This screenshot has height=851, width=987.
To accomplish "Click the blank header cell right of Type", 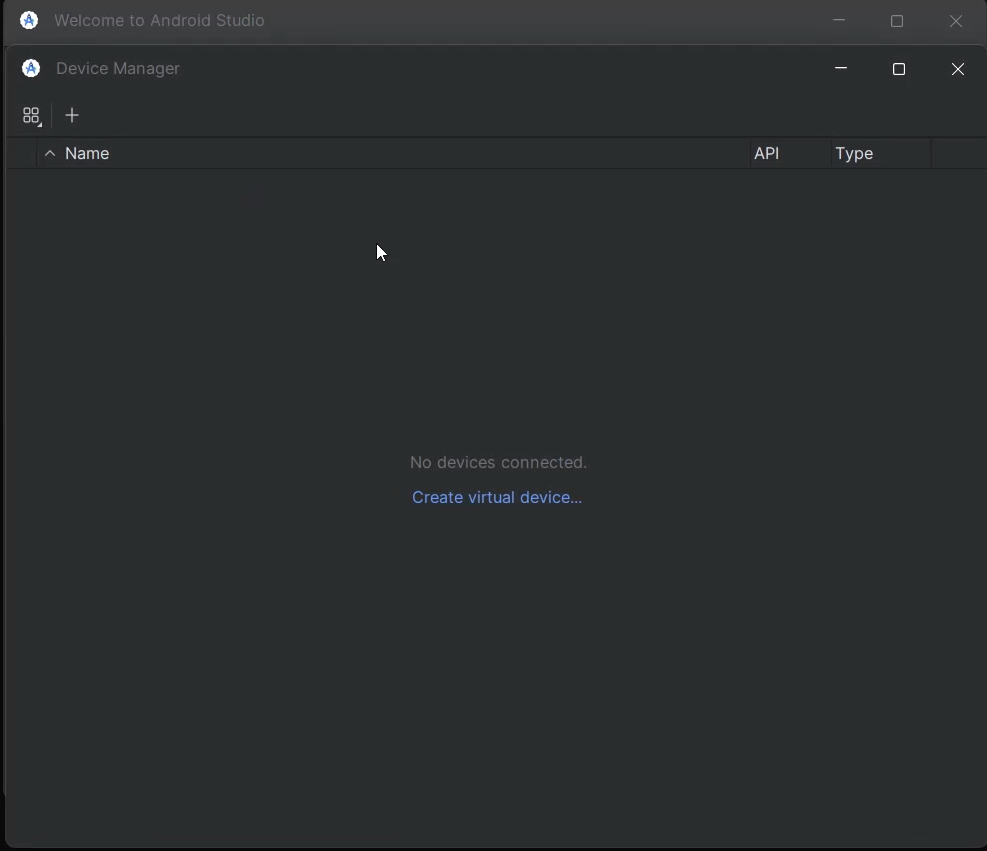I will tap(958, 154).
